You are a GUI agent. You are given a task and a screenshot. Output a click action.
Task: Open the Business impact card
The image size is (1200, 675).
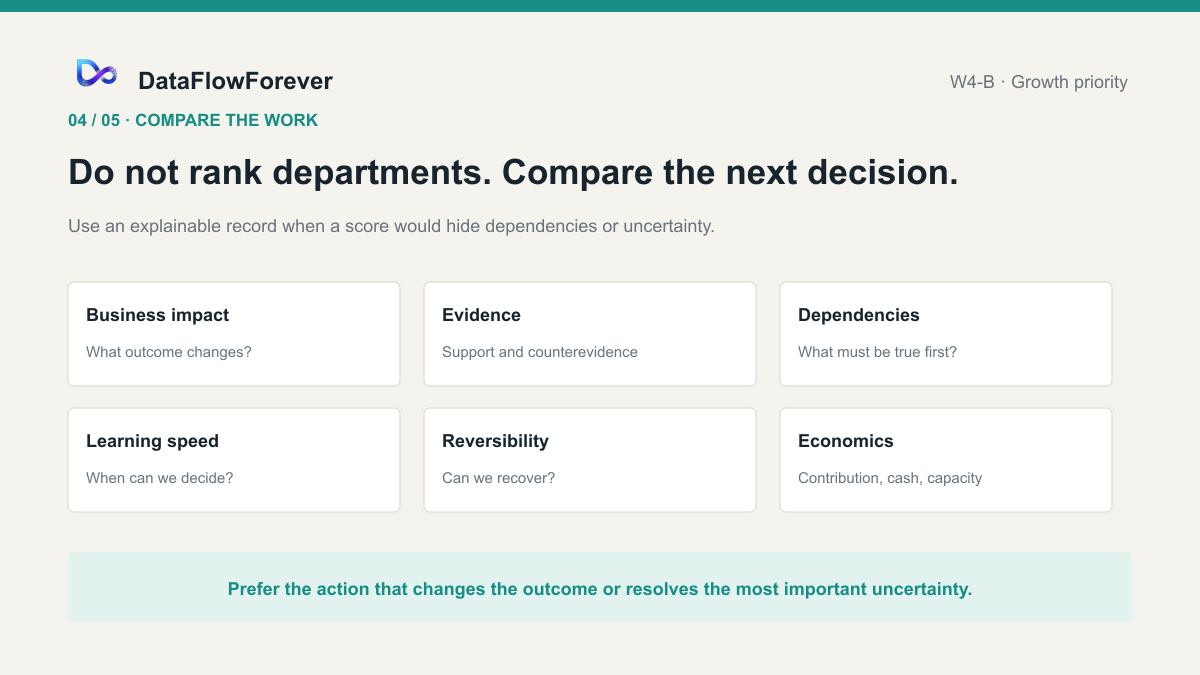(x=234, y=334)
